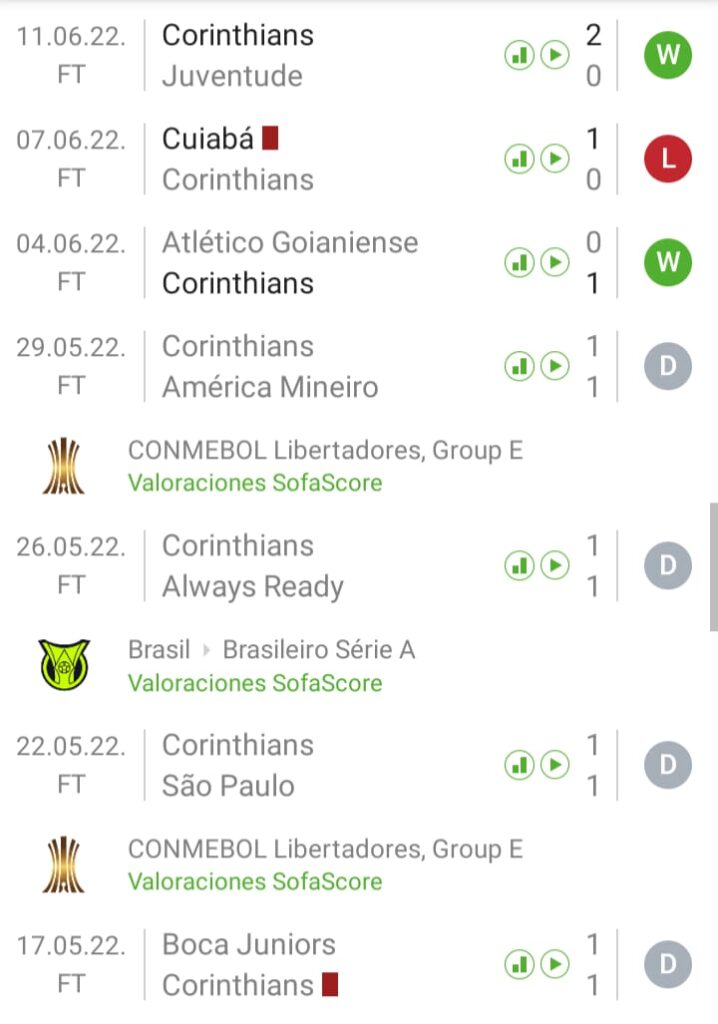Play highlights for Atlético Goianiense match

tap(555, 262)
